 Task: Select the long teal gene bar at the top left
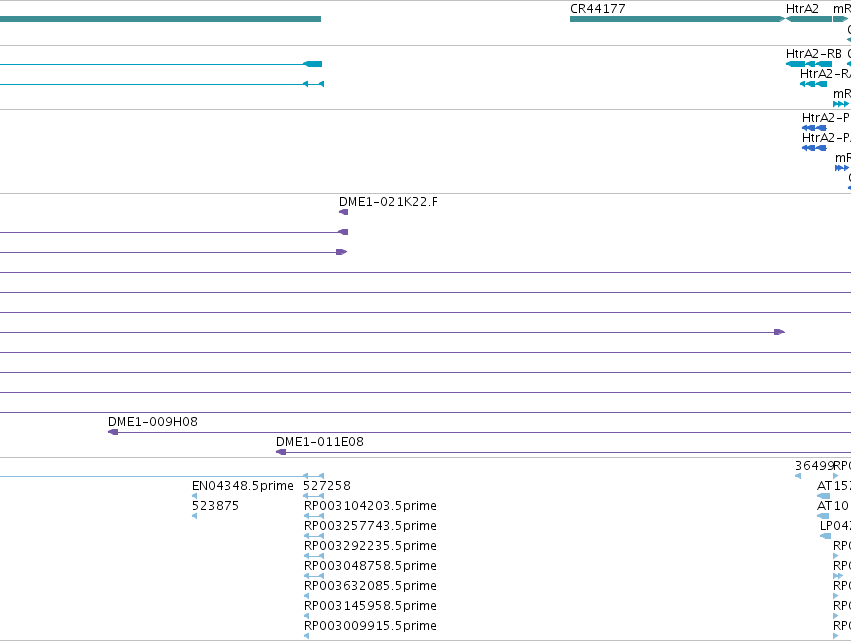click(x=160, y=19)
